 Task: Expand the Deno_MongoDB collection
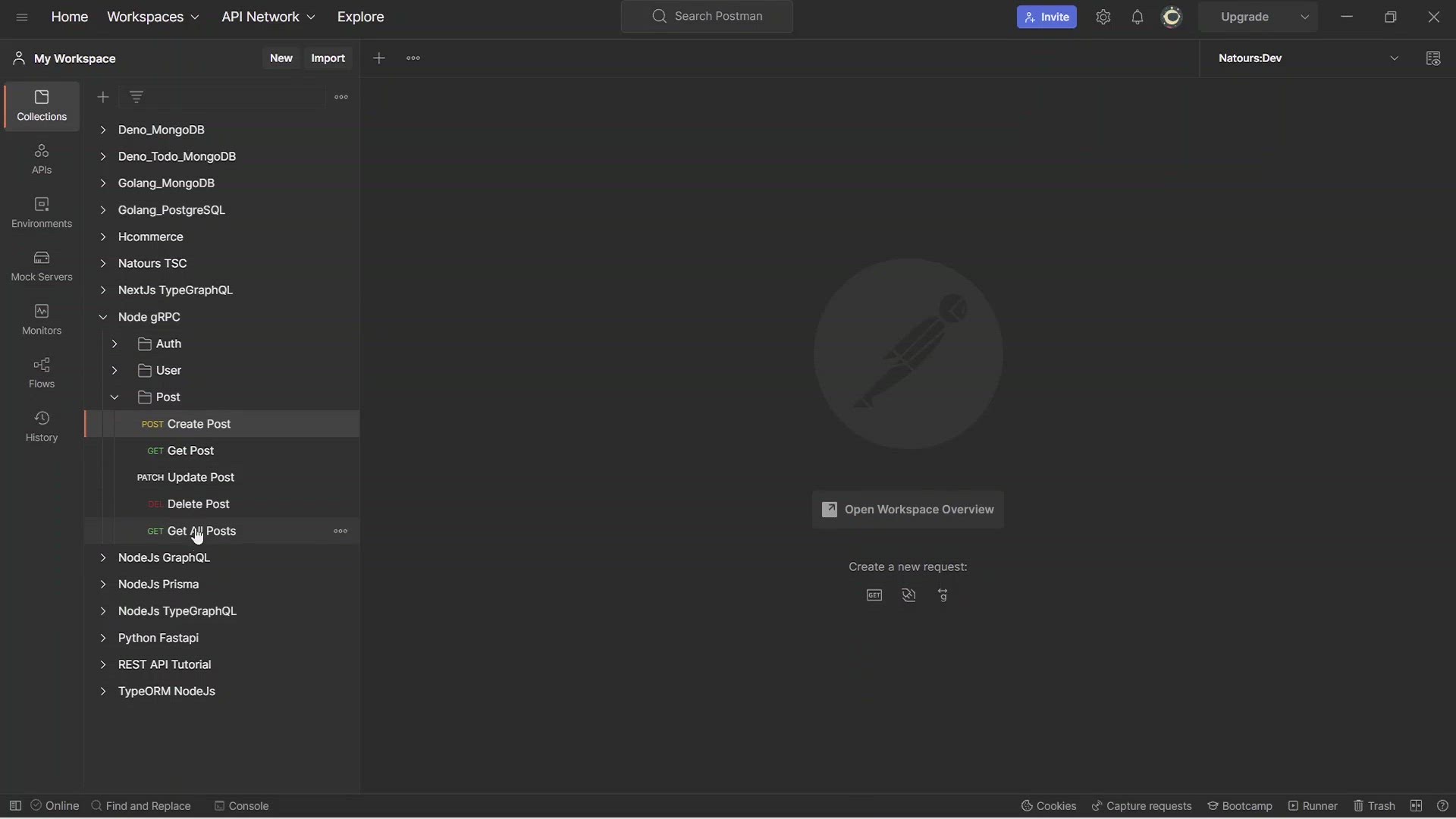pos(103,130)
